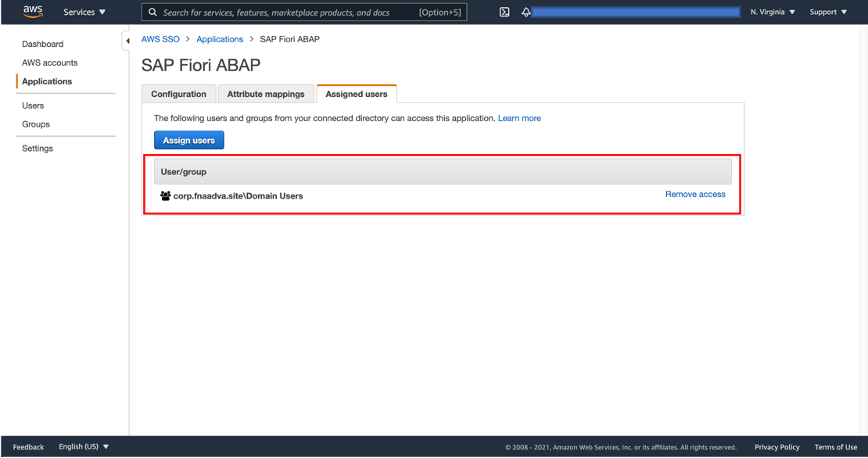868x458 pixels.
Task: Click the services search input field
Action: [x=304, y=12]
